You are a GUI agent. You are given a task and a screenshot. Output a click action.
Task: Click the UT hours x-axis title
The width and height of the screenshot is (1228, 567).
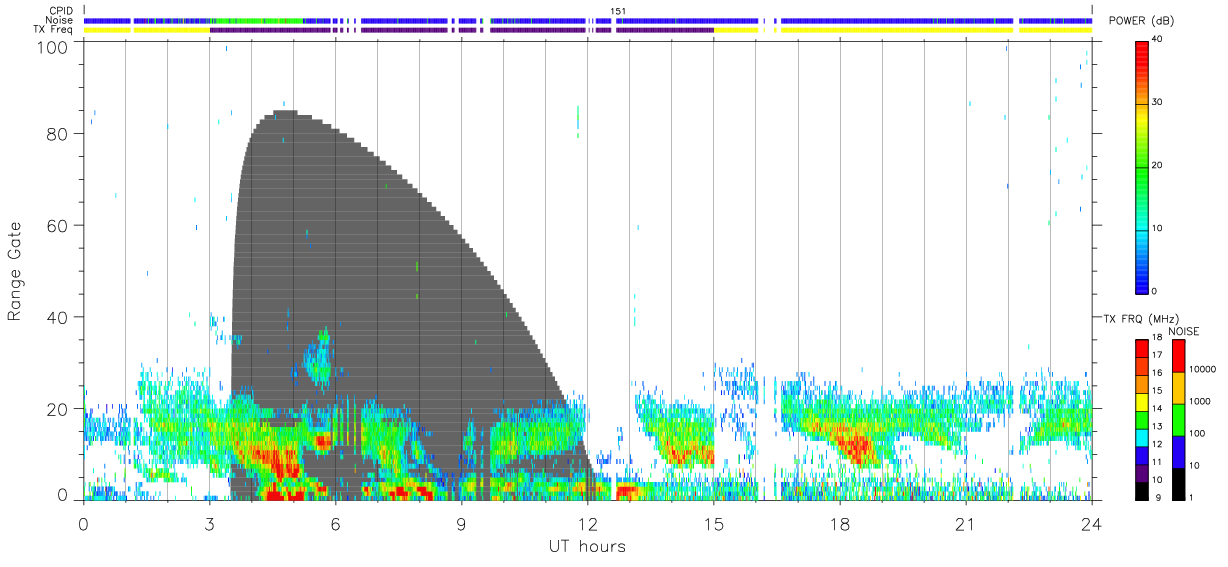click(587, 547)
